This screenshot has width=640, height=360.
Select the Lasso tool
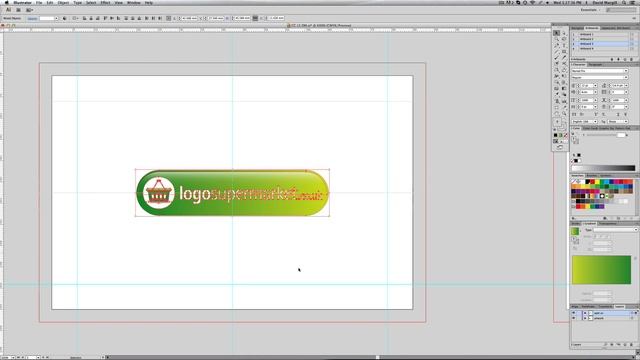[564, 39]
